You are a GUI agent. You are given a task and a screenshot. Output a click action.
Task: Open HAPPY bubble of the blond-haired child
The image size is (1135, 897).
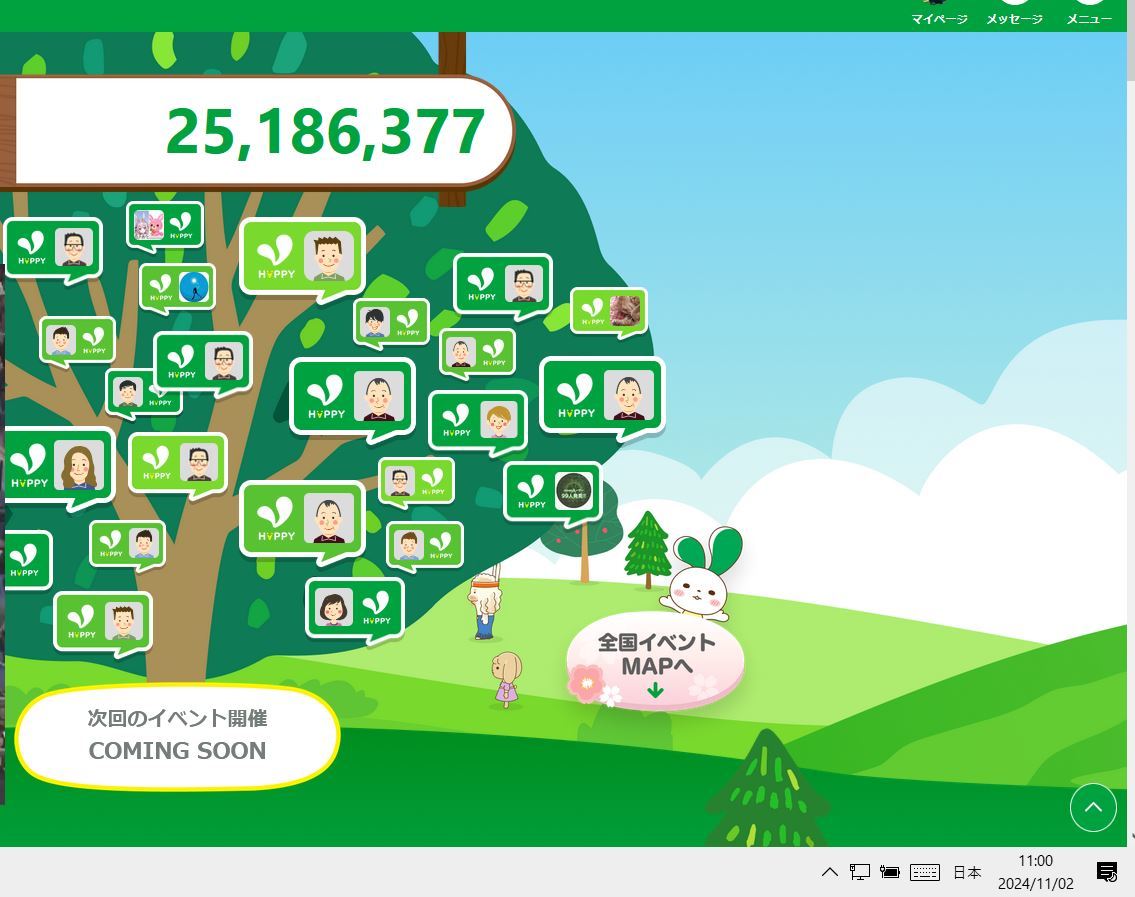[x=478, y=423]
